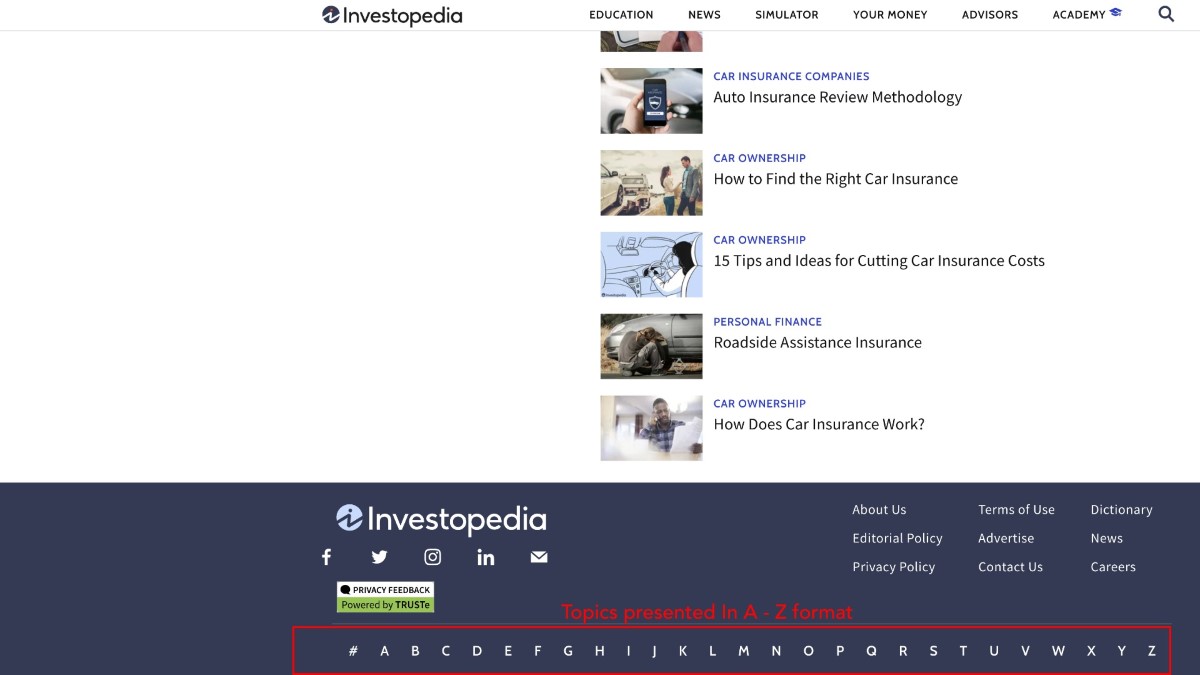Select letter N in topics index
This screenshot has height=675, width=1200.
776,651
